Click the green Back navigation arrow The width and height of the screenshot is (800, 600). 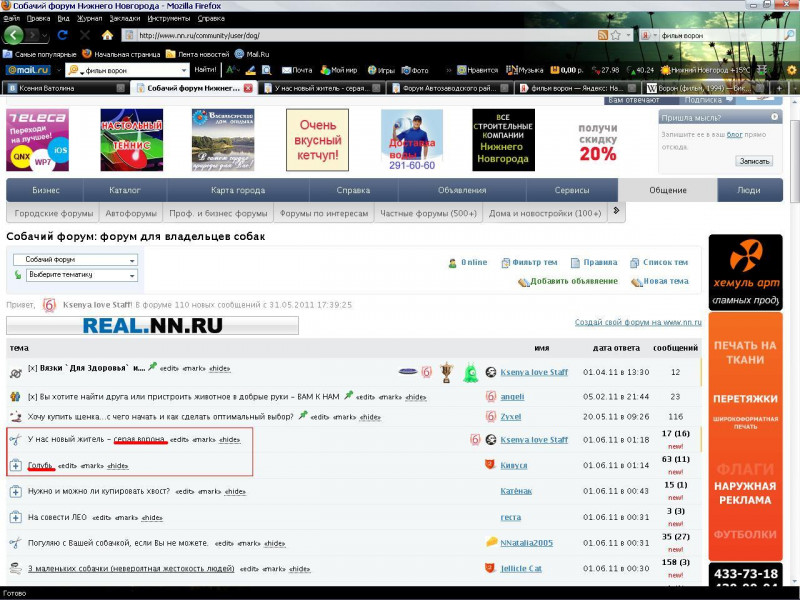pyautogui.click(x=14, y=35)
